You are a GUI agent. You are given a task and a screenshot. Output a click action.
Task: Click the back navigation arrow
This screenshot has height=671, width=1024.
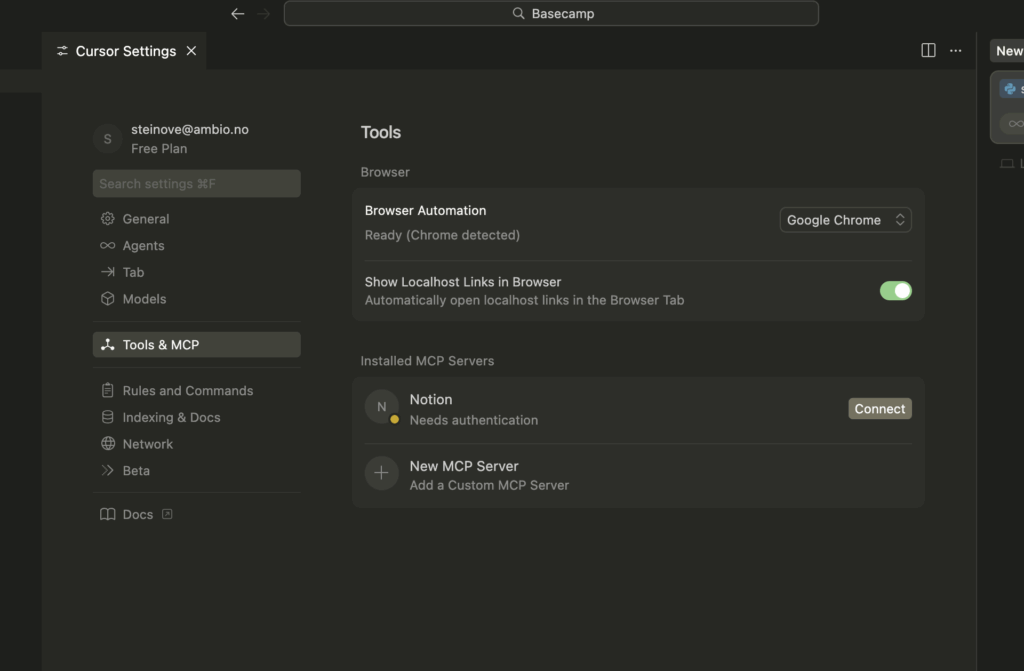click(x=237, y=14)
